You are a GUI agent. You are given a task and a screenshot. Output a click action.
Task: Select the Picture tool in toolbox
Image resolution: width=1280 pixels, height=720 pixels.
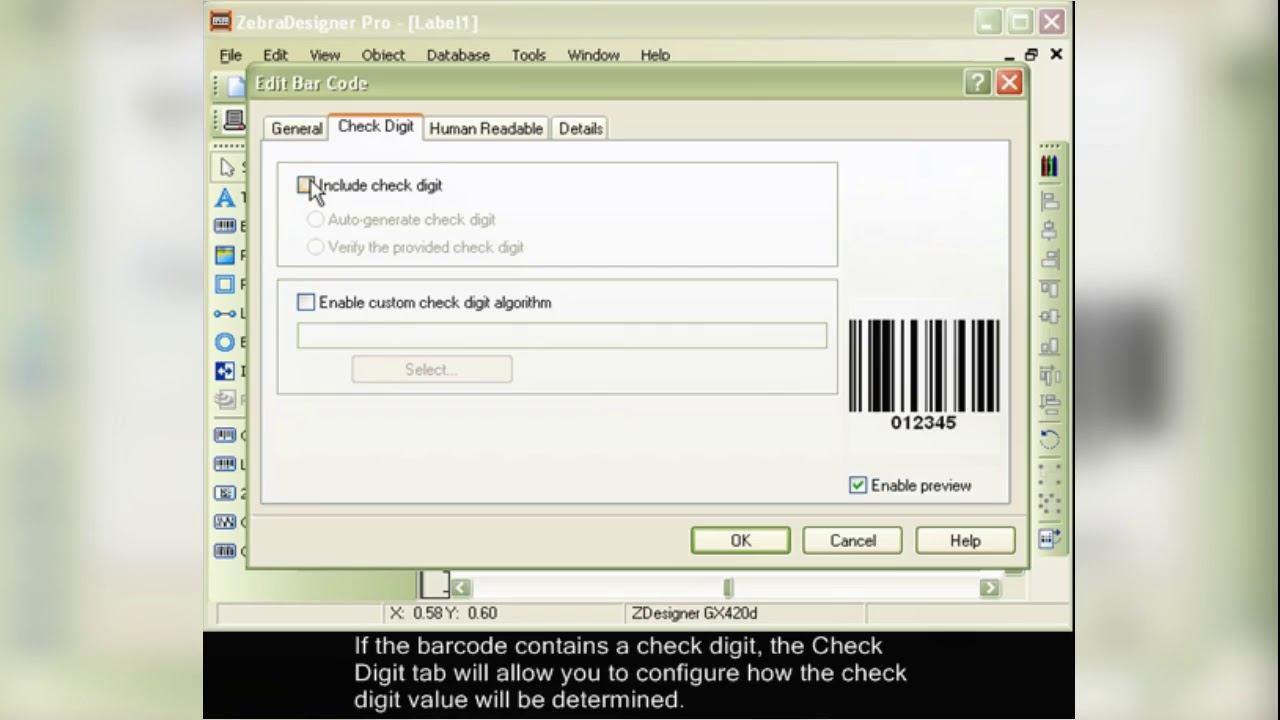tap(225, 256)
